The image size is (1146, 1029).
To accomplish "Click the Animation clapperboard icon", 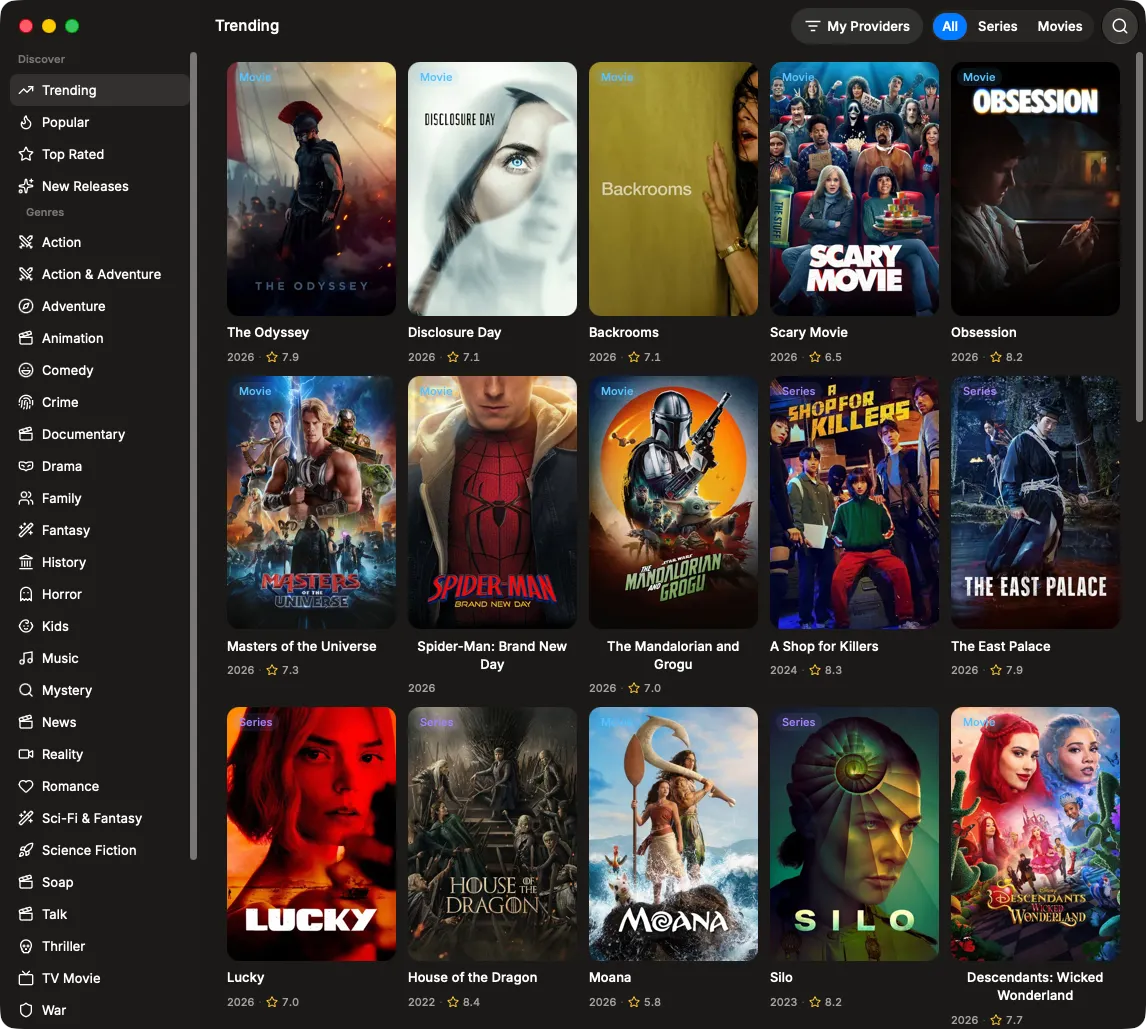I will (26, 338).
